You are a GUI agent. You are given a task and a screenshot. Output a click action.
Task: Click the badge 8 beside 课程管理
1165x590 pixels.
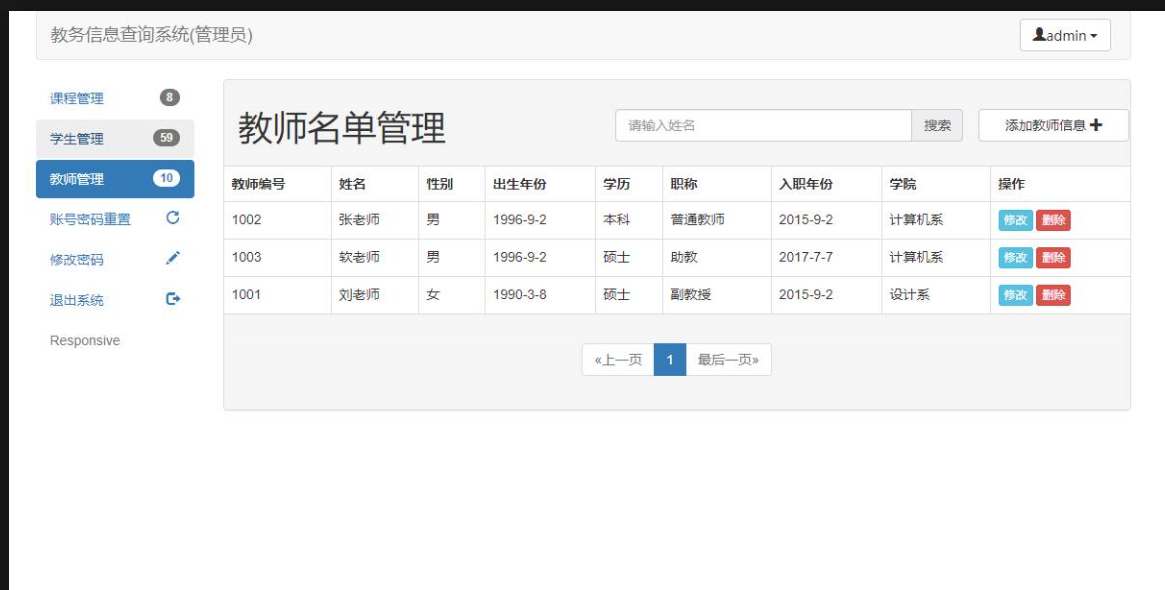(x=169, y=97)
